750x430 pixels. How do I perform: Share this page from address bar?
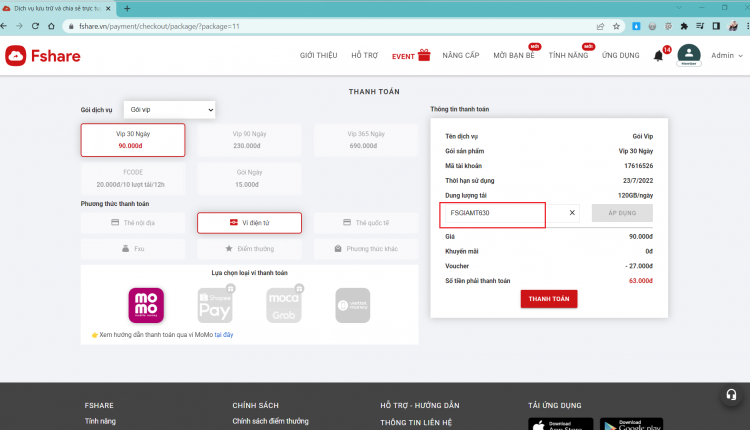(600, 26)
